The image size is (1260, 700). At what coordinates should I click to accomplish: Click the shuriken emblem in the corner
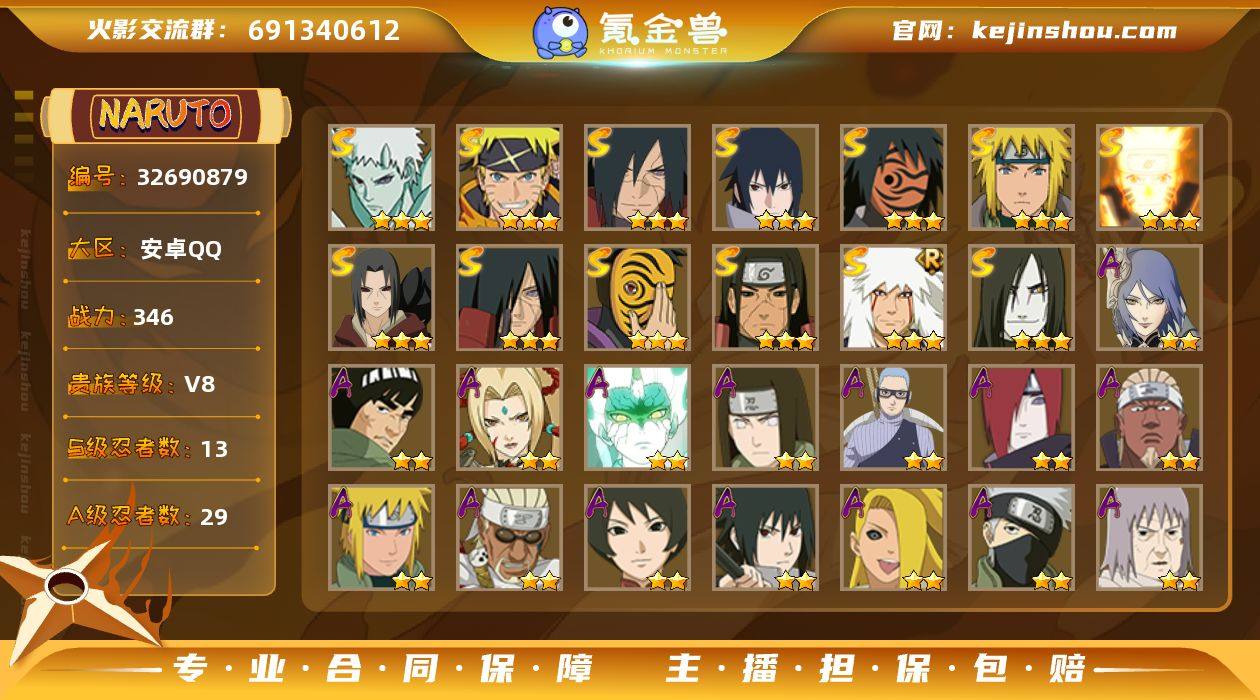point(72,591)
